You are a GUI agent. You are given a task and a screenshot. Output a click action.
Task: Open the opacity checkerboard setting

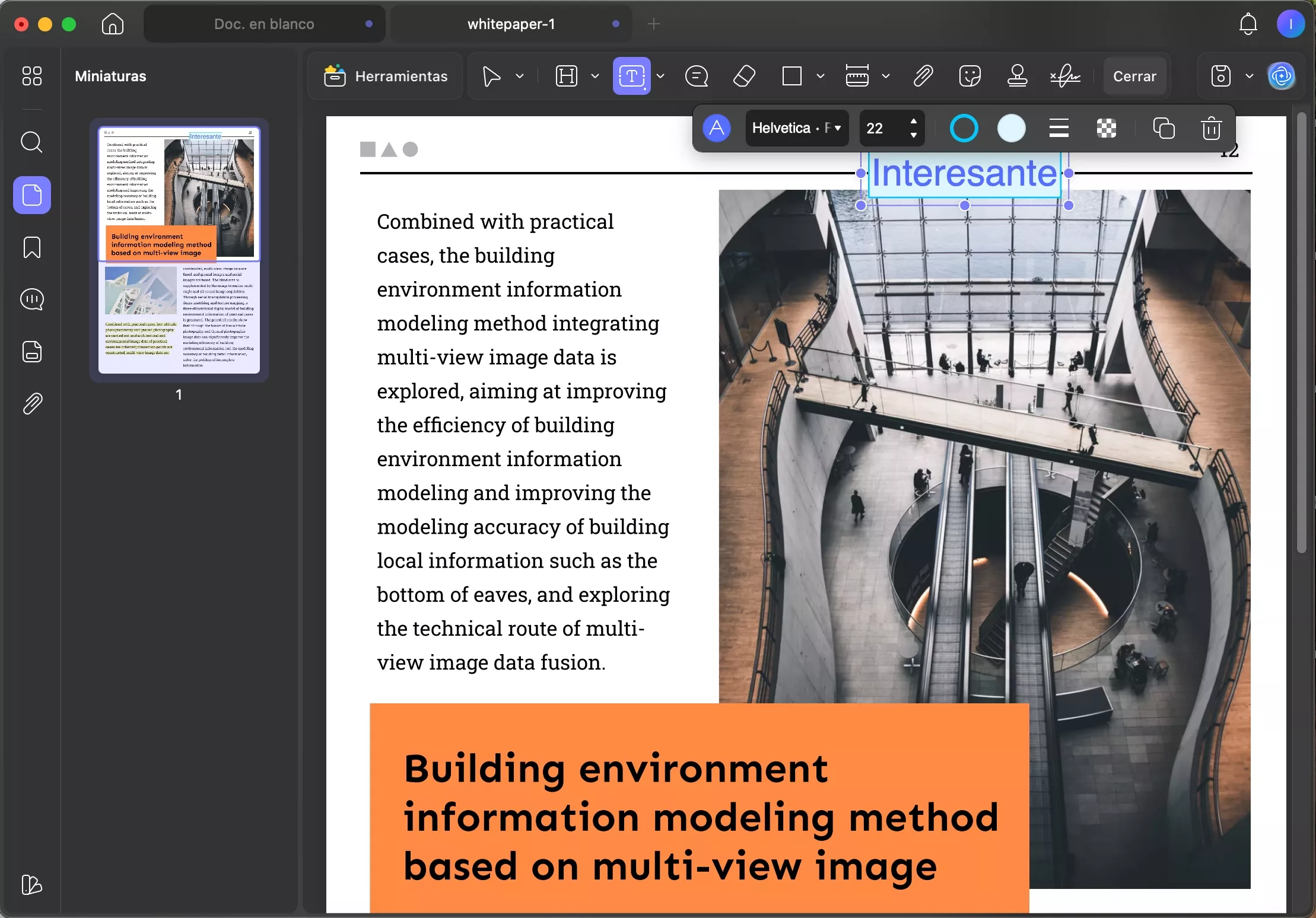[x=1107, y=128]
